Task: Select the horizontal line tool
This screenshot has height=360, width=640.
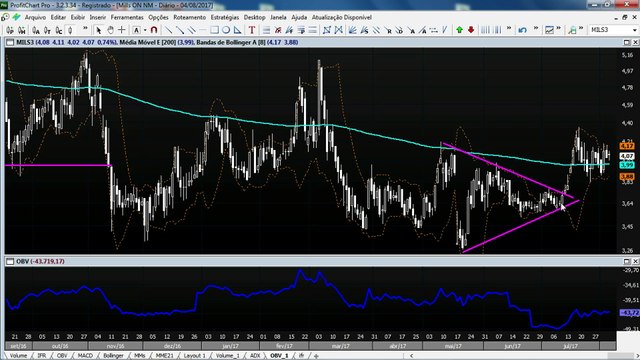Action: [x=202, y=30]
